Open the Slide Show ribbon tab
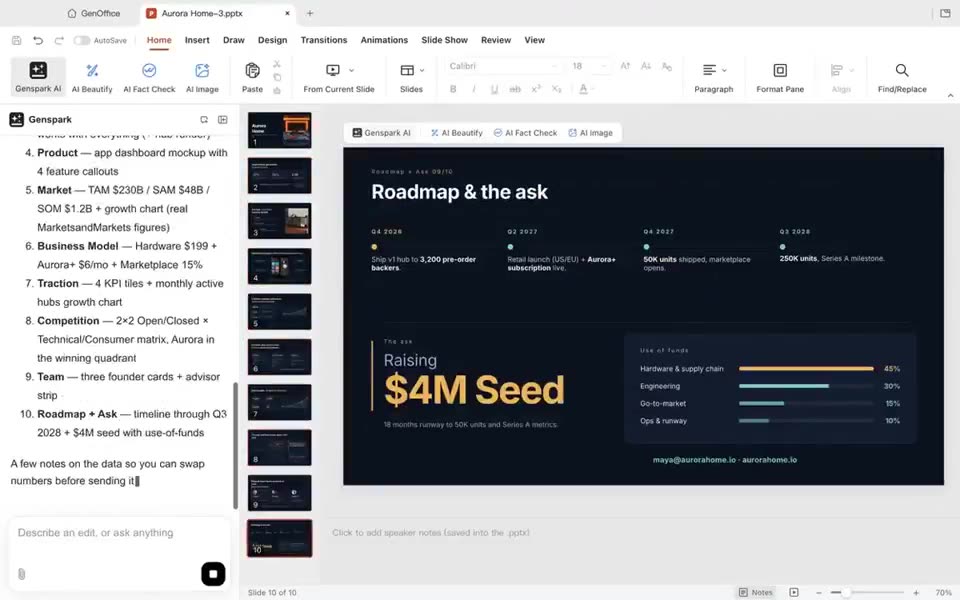 pyautogui.click(x=444, y=40)
